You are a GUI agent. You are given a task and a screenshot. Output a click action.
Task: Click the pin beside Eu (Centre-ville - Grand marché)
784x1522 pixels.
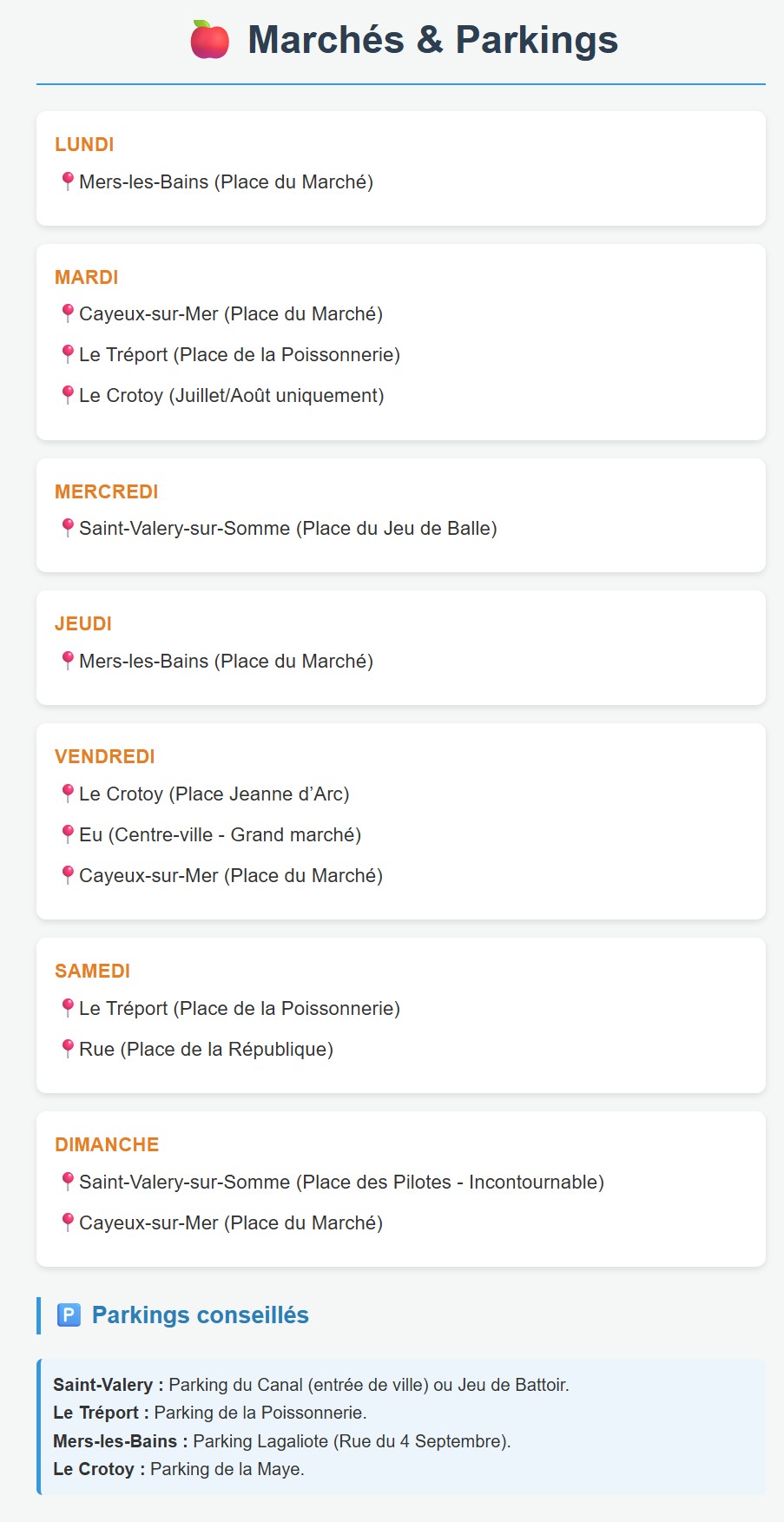[68, 834]
